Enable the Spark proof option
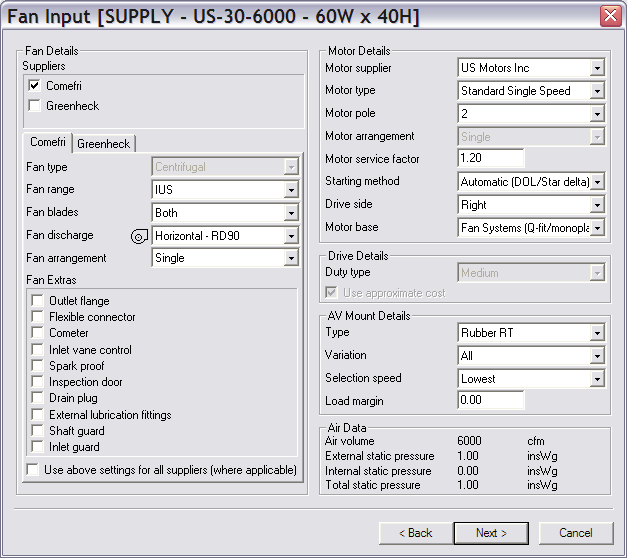 [38, 366]
